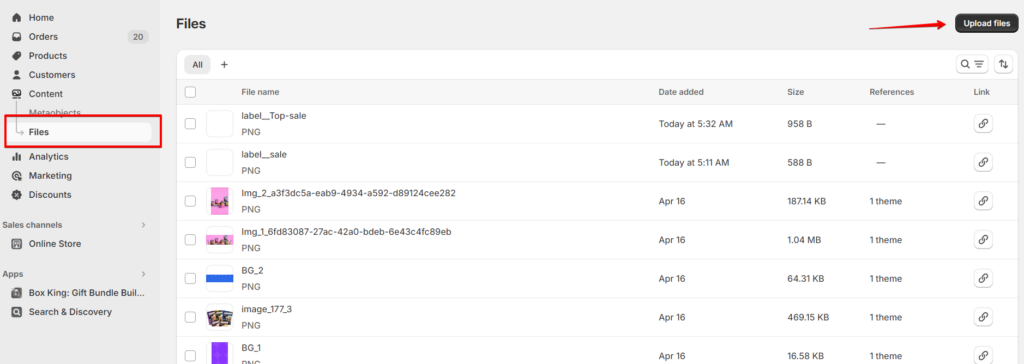Check the Img_2_a3f3dc5a file checkbox
Image resolution: width=1024 pixels, height=364 pixels.
click(x=190, y=201)
